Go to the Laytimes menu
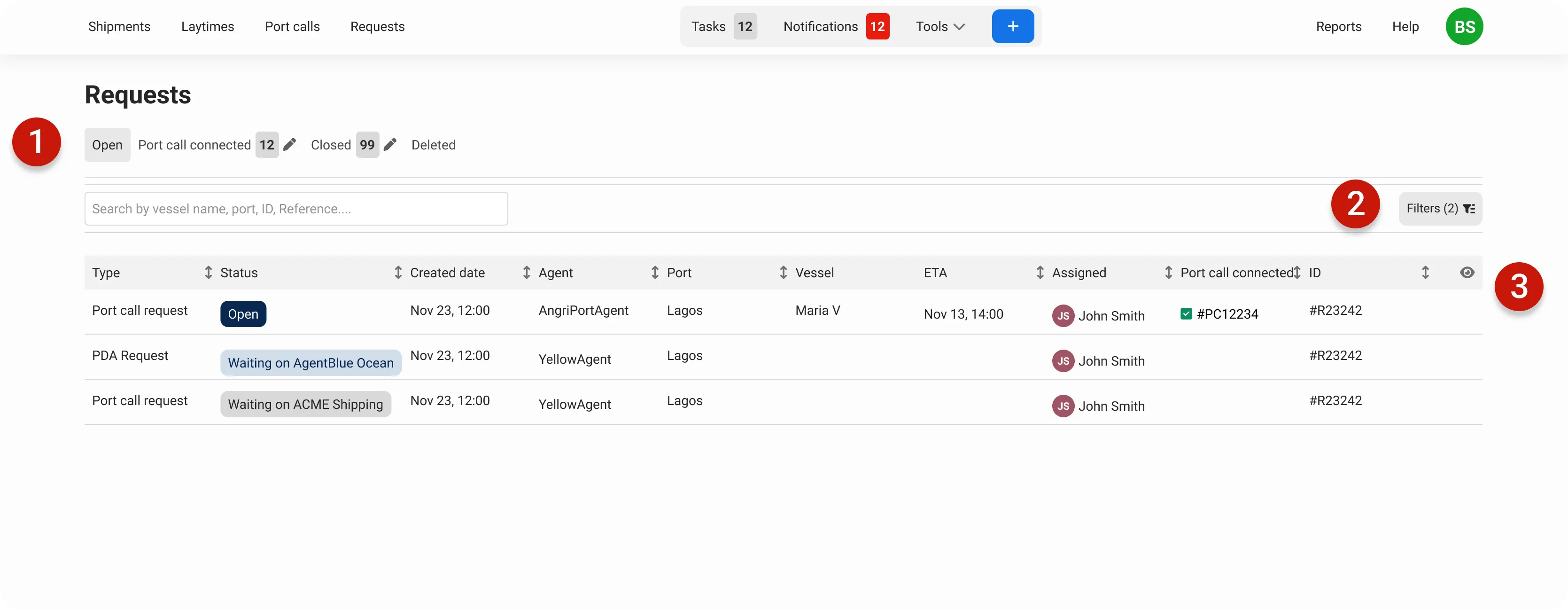This screenshot has width=1568, height=610. [x=208, y=26]
